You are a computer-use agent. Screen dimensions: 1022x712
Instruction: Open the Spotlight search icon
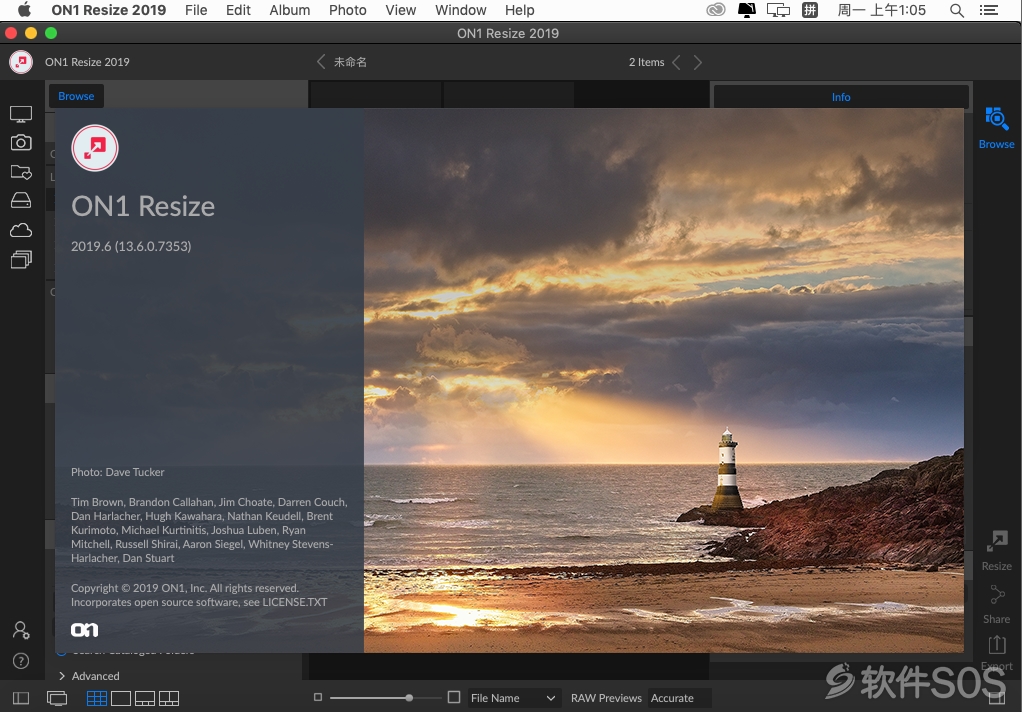957,10
